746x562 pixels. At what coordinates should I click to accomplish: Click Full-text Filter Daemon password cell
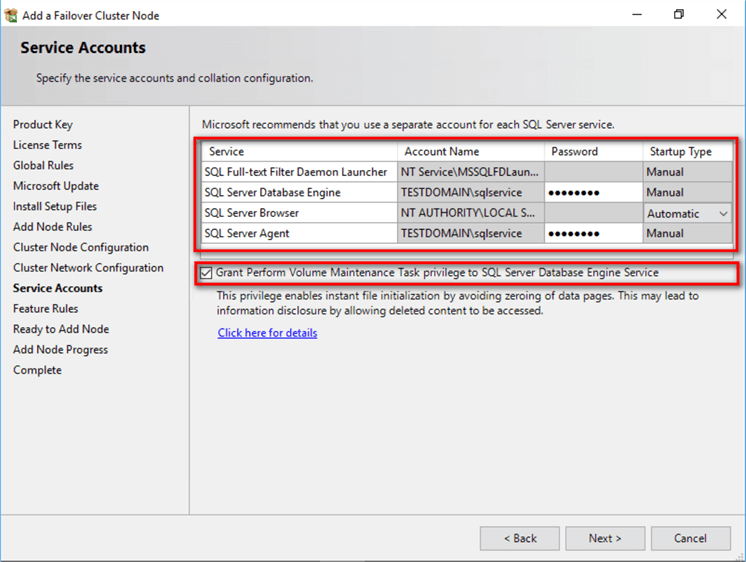(593, 172)
